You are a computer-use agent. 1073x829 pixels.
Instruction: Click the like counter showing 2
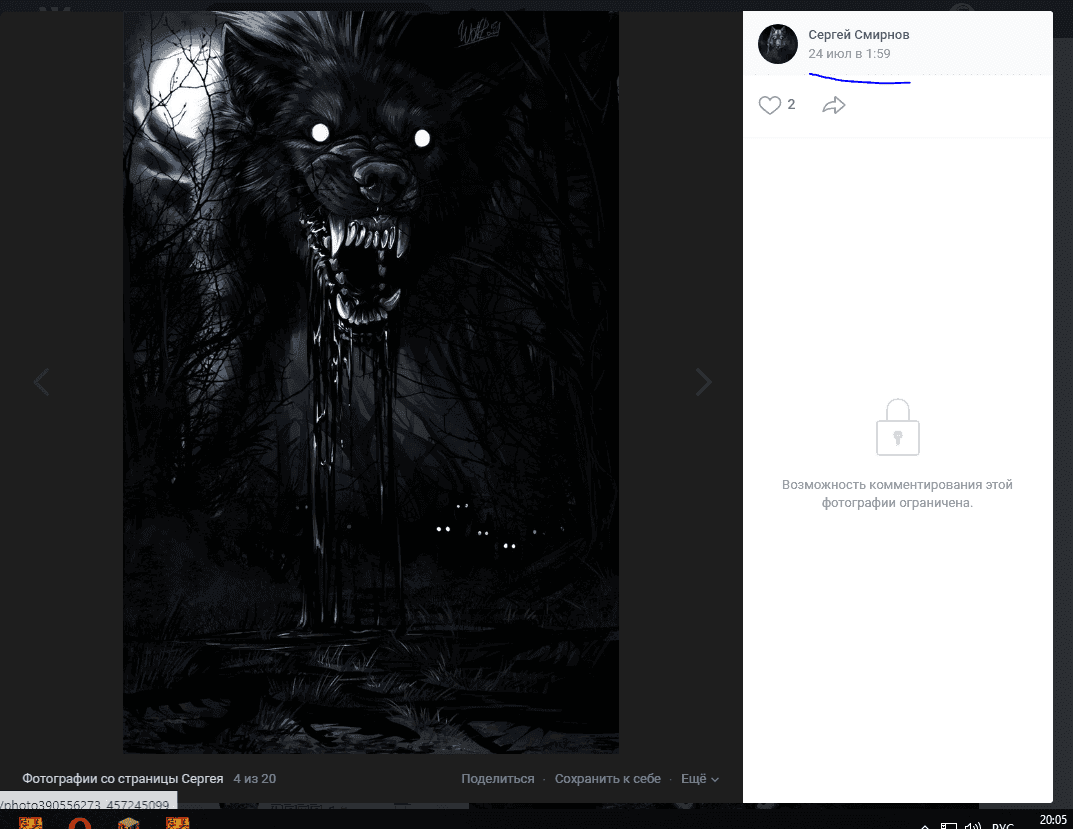point(791,104)
